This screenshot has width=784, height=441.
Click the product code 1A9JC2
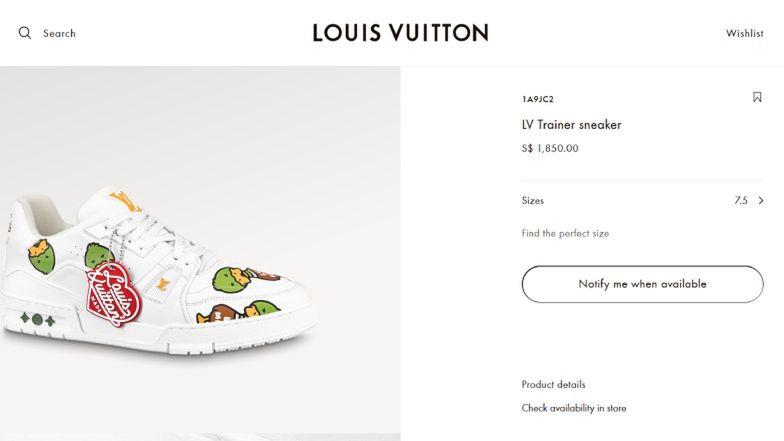point(537,99)
